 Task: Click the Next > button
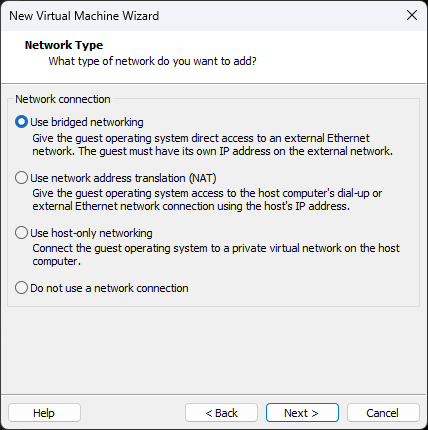pyautogui.click(x=302, y=413)
